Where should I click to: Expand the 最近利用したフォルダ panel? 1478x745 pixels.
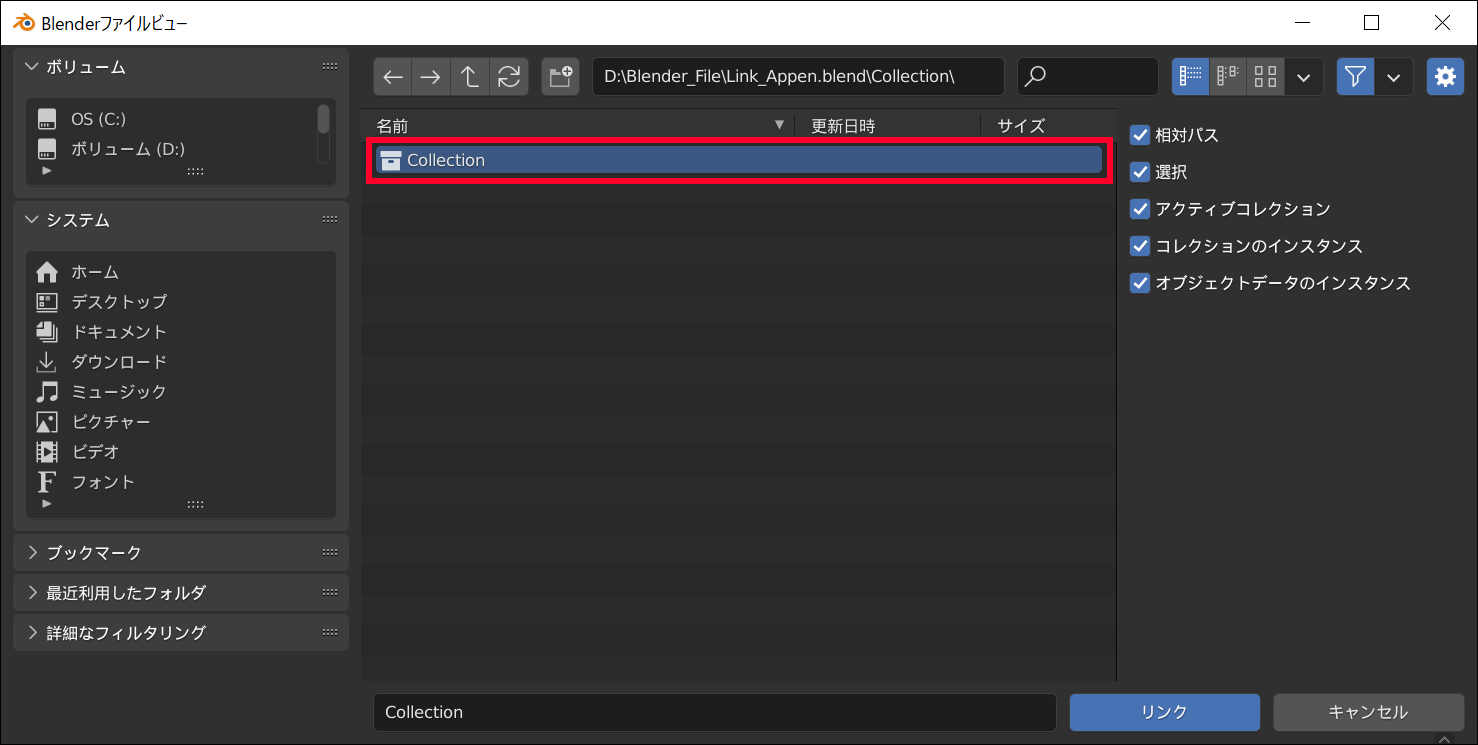pos(125,592)
